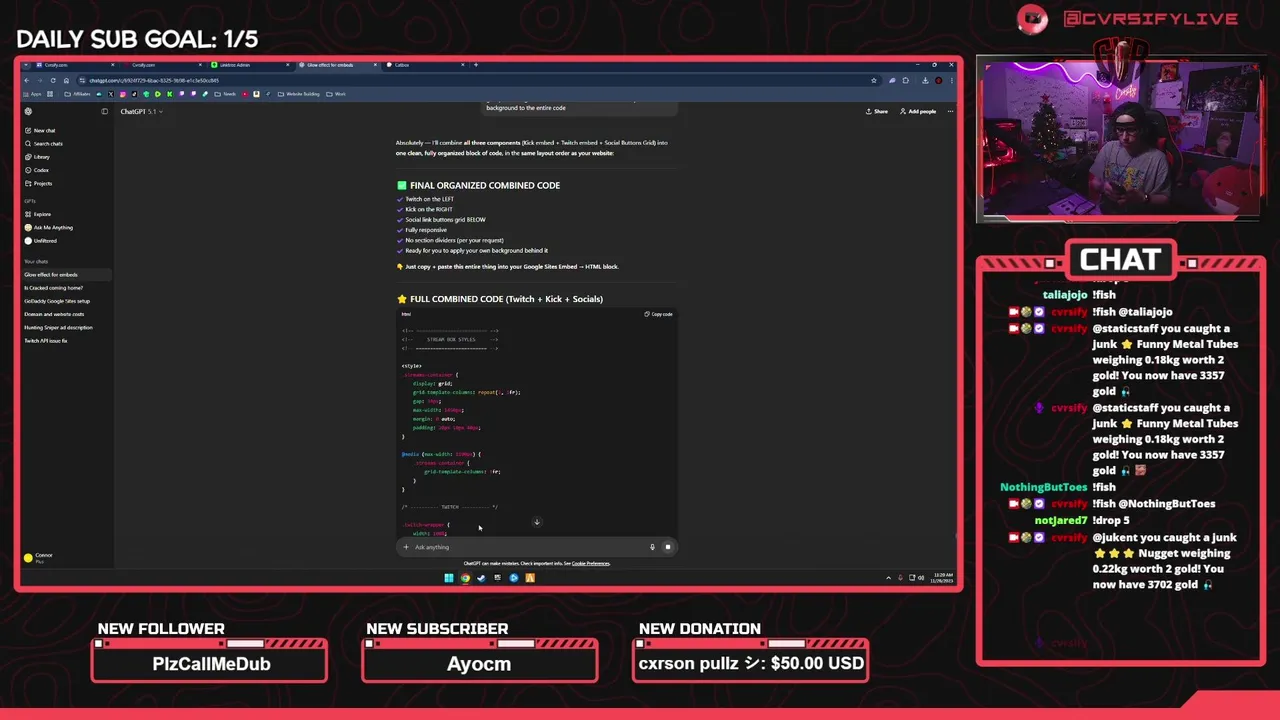
Task: Open the Needs bookmarks folder
Action: (x=227, y=94)
